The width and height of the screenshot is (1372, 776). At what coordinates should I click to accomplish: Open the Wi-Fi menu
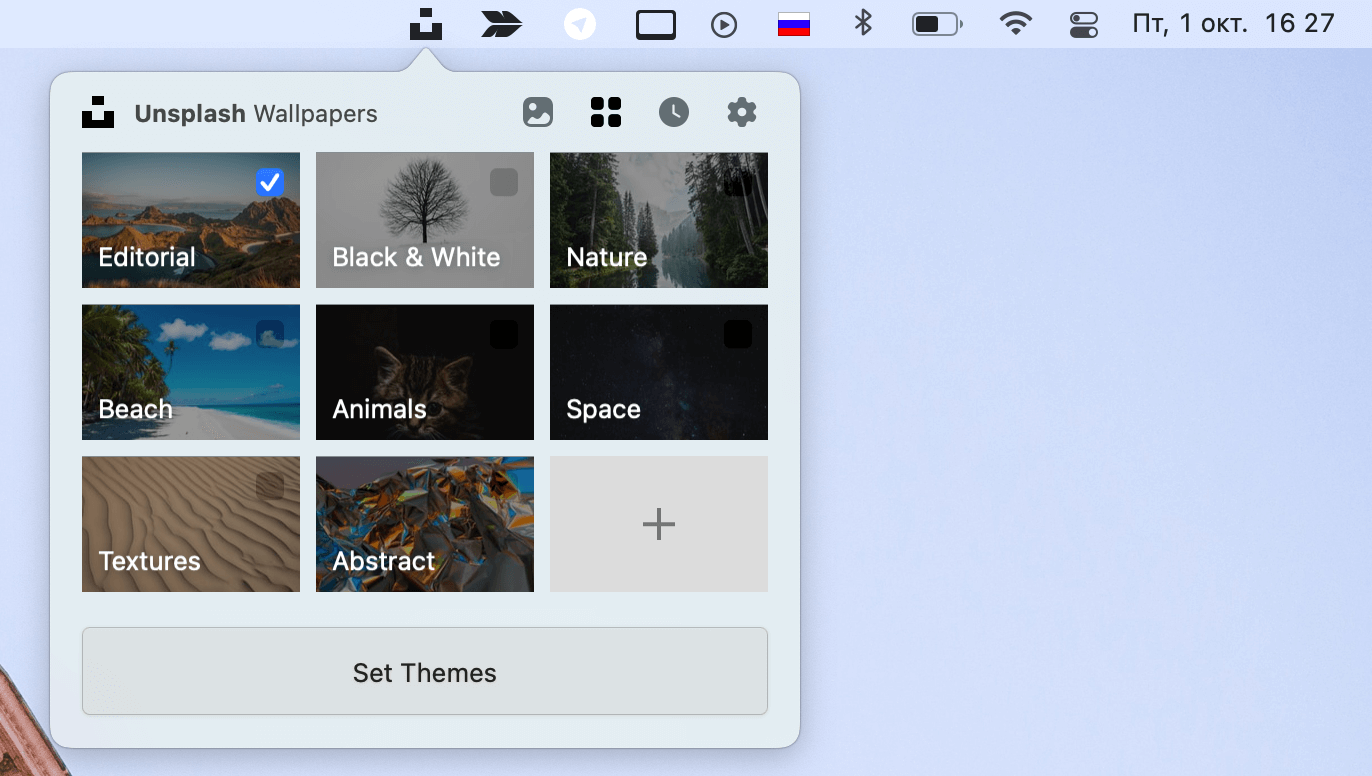point(1016,24)
